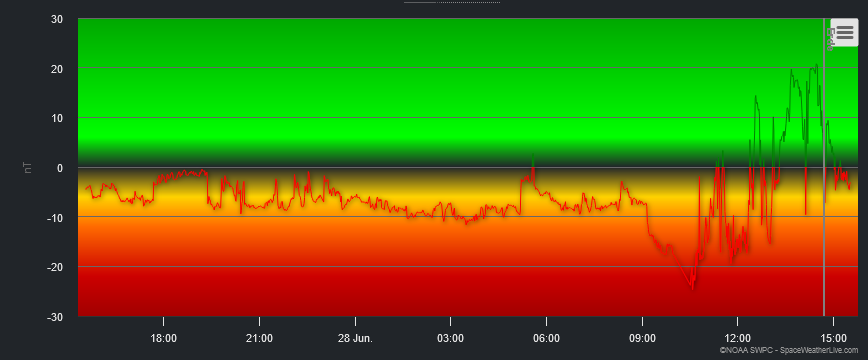Click the '06:00' time axis label
The image size is (868, 360).
point(546,338)
